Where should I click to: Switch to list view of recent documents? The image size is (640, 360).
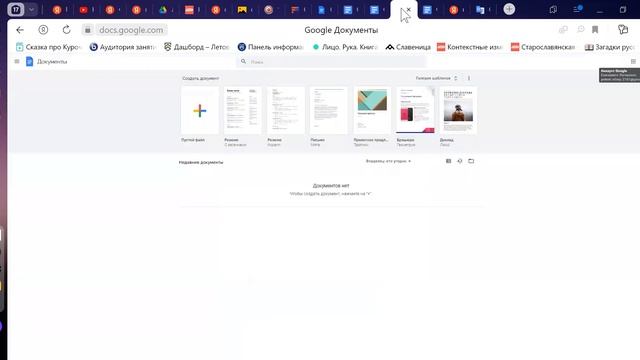click(x=448, y=161)
